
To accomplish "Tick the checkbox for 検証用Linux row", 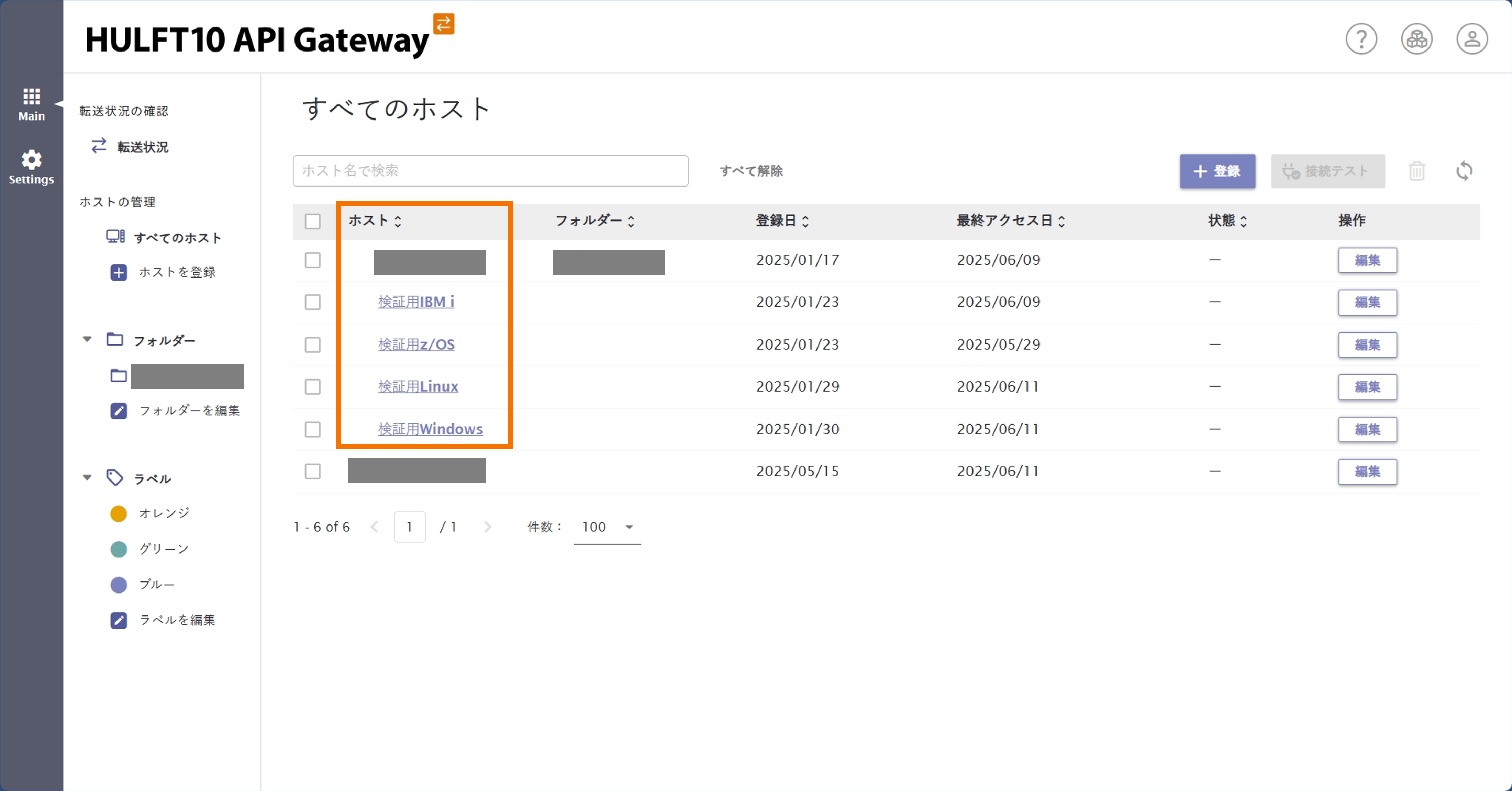I will [312, 387].
